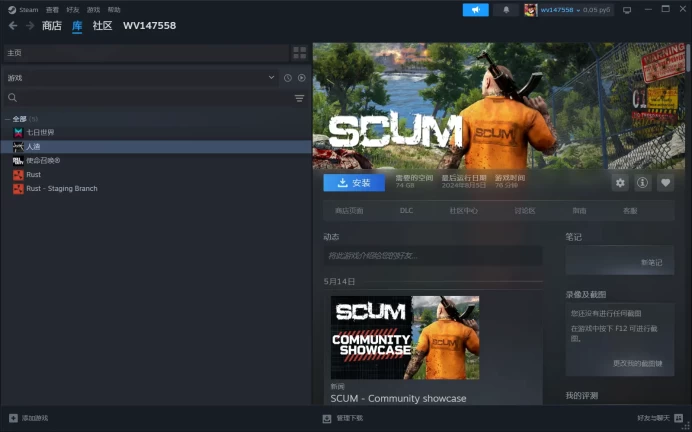The image size is (692, 432).
Task: Open friends and chat icon
Action: 678,418
